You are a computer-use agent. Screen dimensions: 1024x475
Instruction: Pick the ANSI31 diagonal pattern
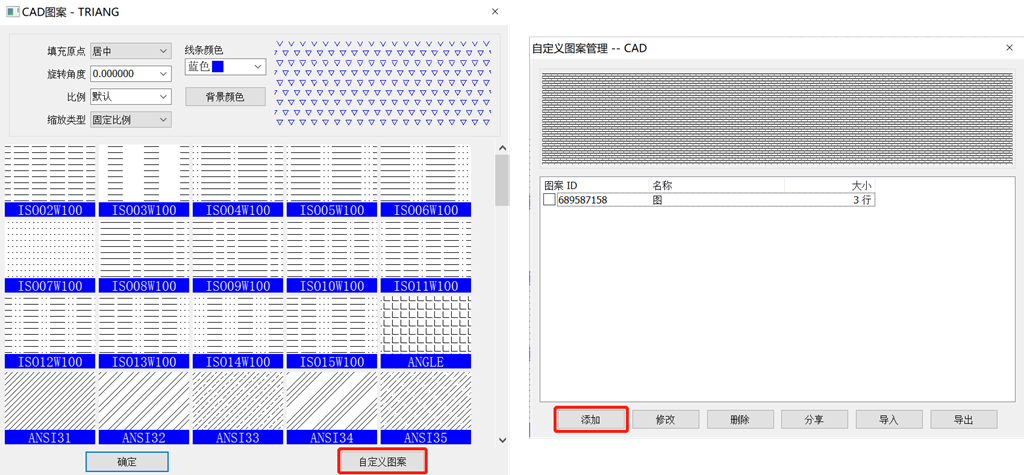50,406
